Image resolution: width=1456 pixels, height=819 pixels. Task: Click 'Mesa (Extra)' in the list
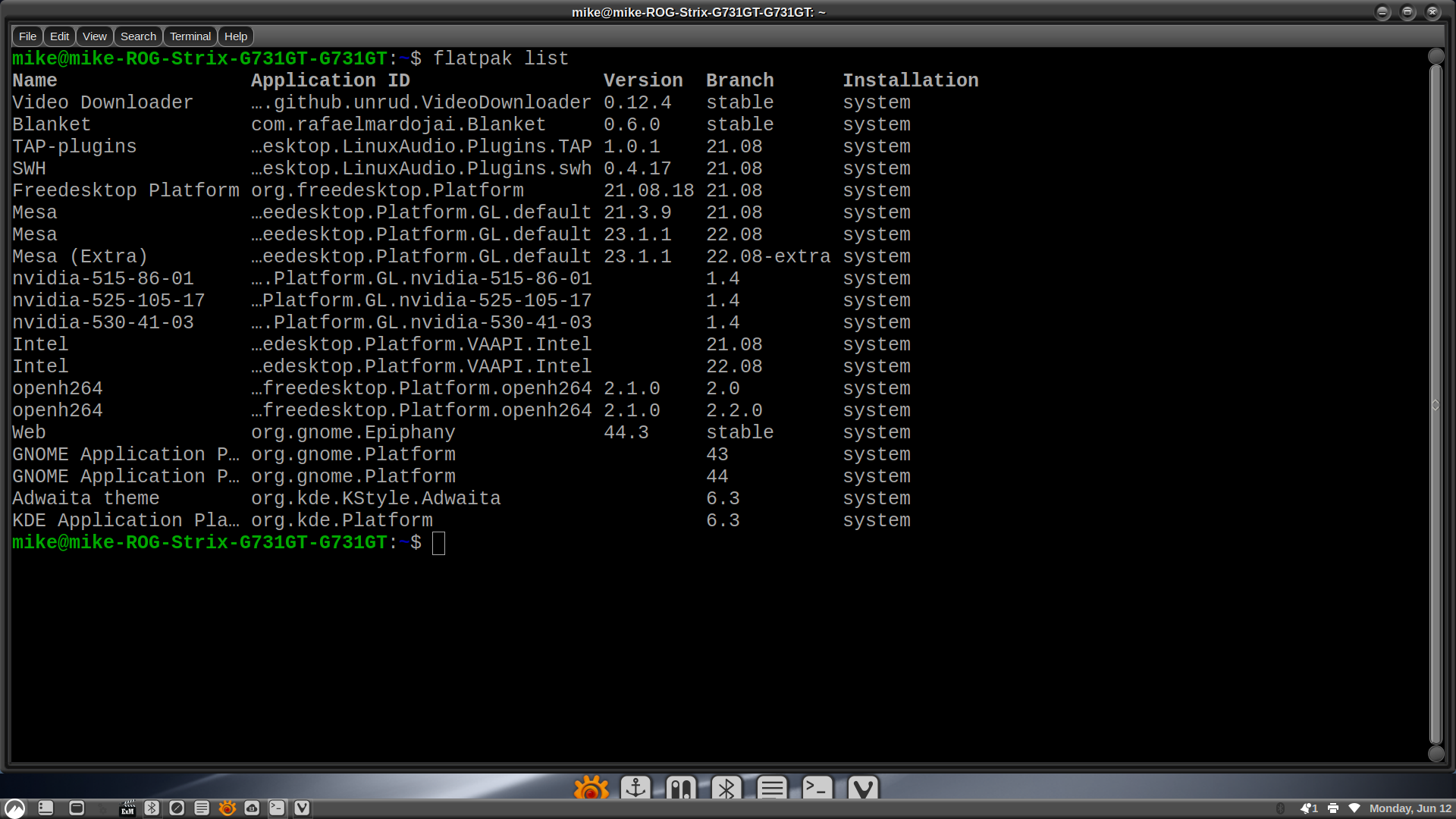pos(80,257)
